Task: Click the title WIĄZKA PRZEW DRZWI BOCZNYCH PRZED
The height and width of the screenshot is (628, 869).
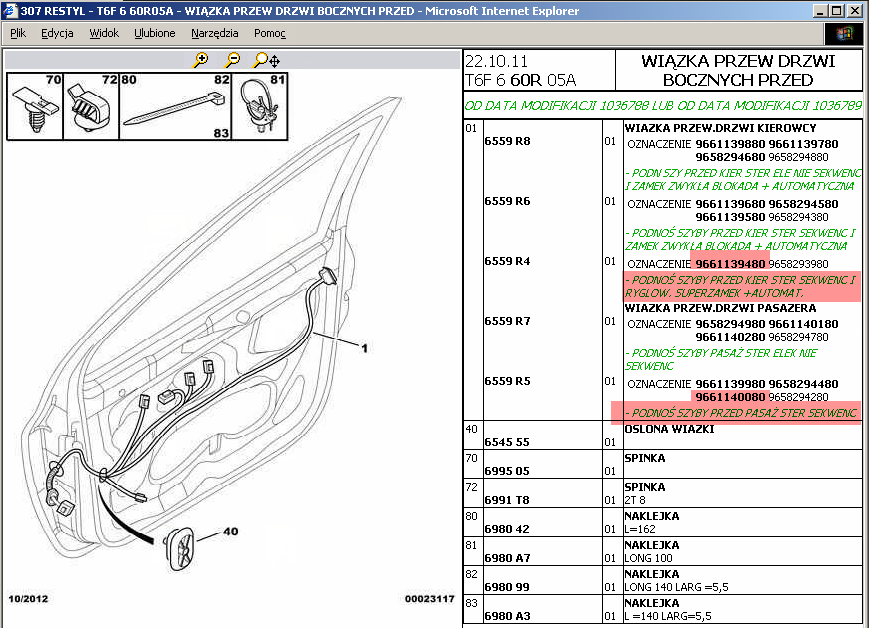Action: 738,70
